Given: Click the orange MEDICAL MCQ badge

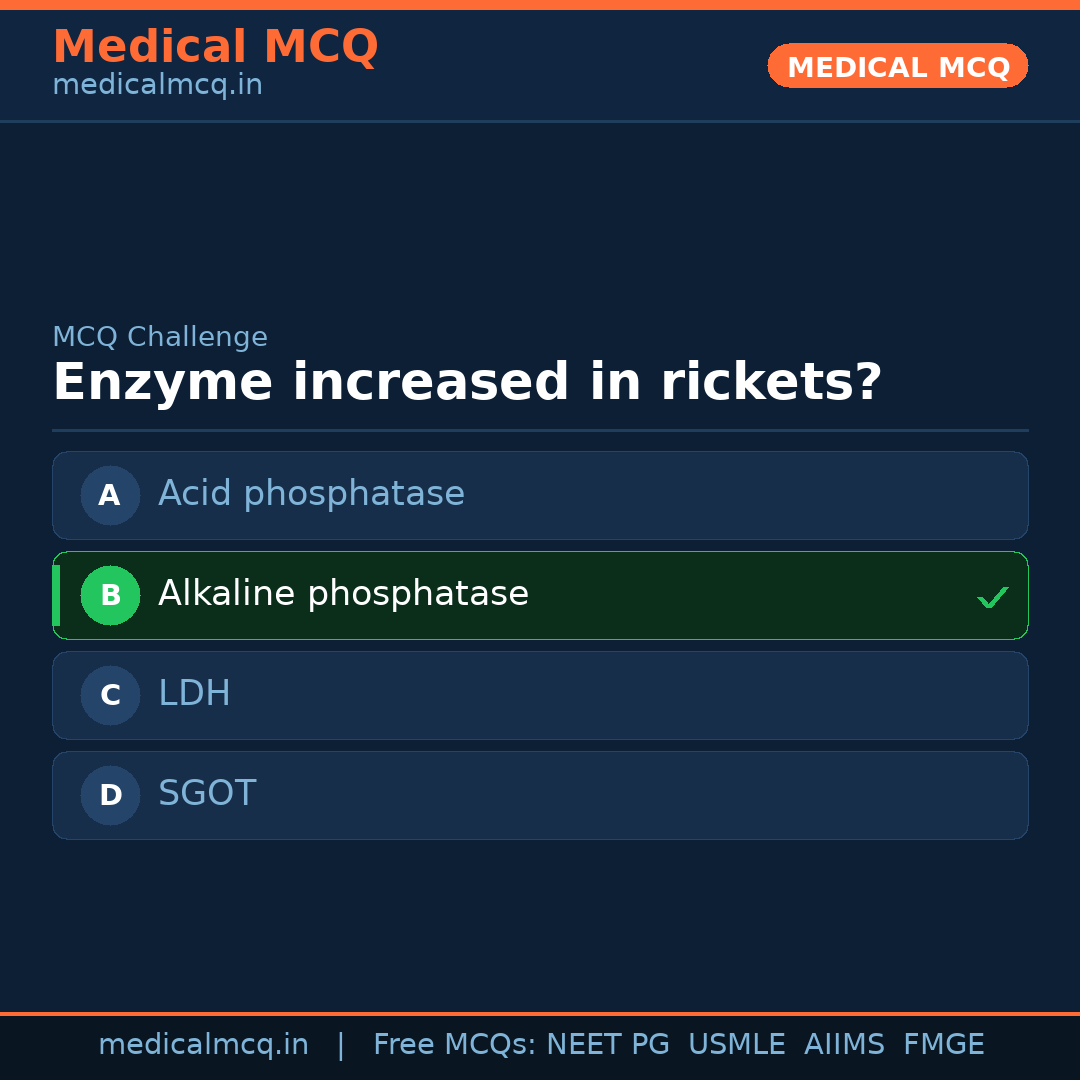Looking at the screenshot, I should point(897,67).
